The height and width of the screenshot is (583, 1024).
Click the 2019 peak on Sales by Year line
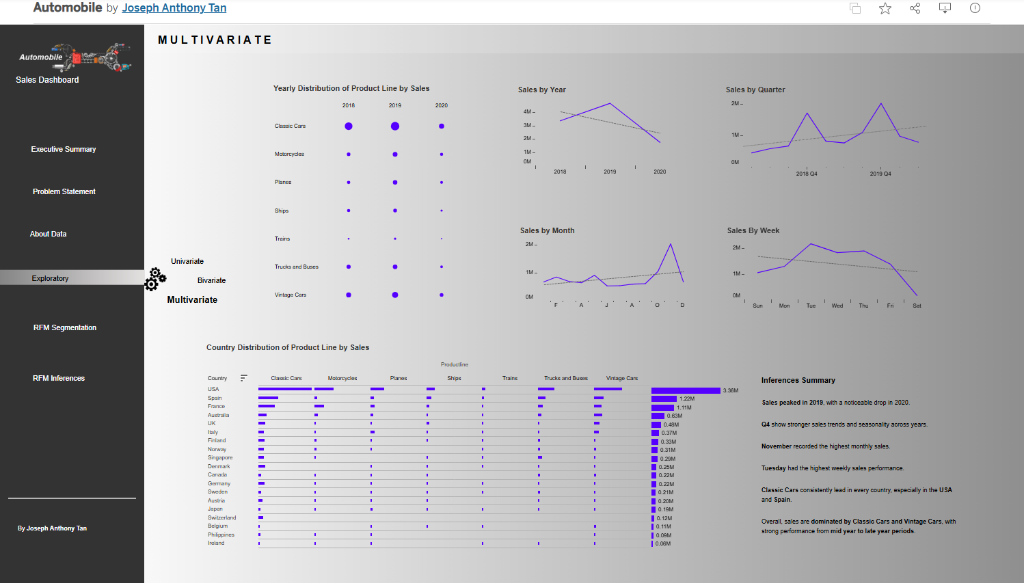click(609, 103)
